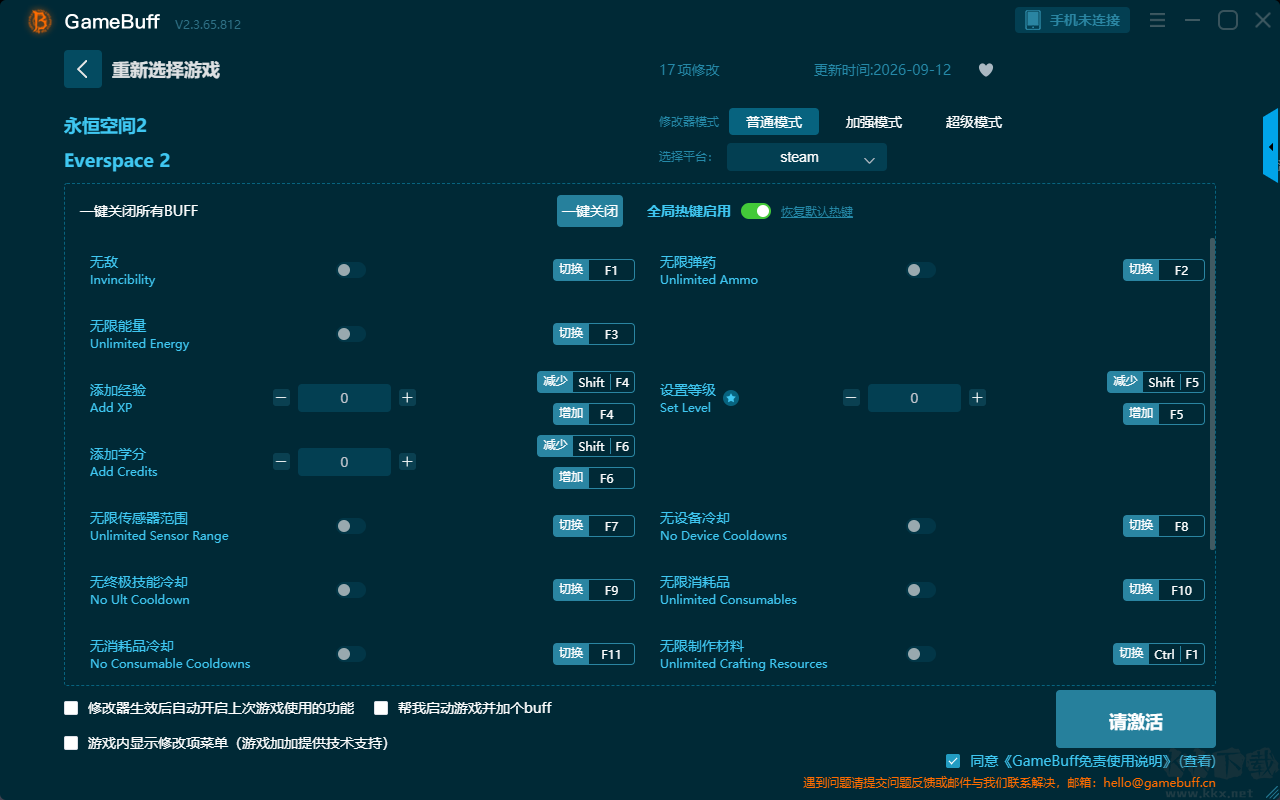Increase Set Level value with plus button
1280x800 pixels.
[977, 398]
